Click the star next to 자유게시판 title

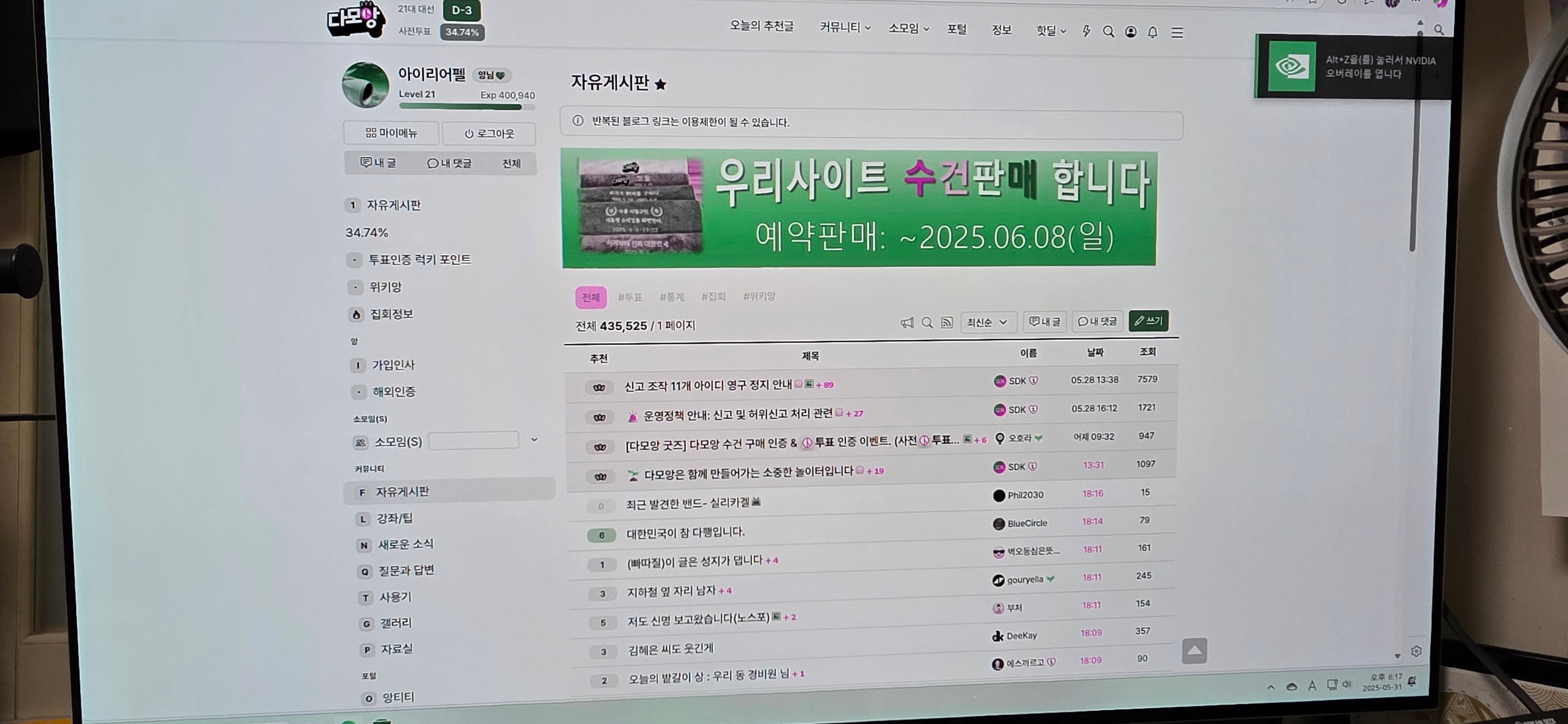click(661, 85)
